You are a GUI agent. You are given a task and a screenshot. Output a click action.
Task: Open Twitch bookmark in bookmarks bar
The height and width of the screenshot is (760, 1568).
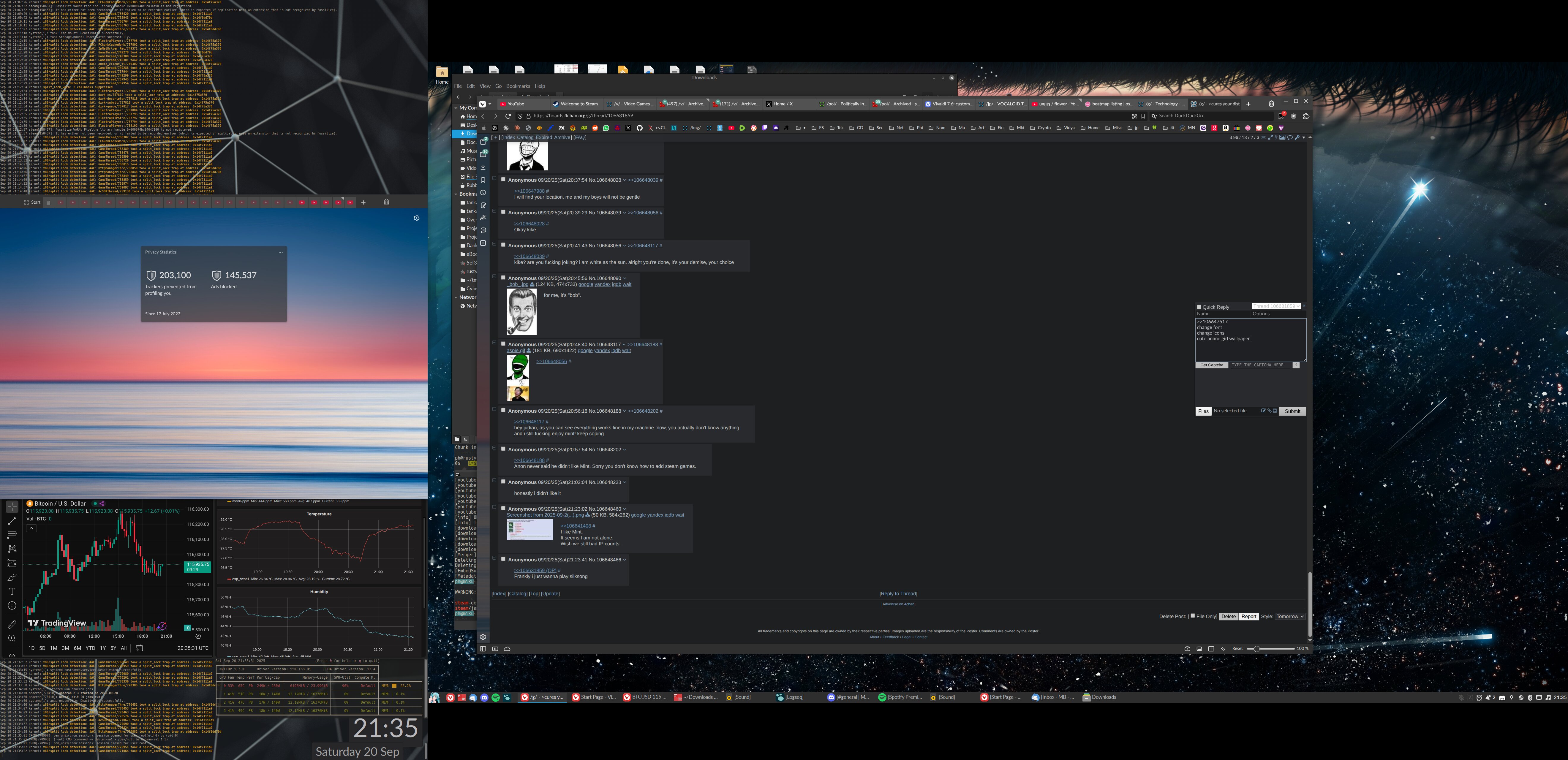tap(764, 128)
